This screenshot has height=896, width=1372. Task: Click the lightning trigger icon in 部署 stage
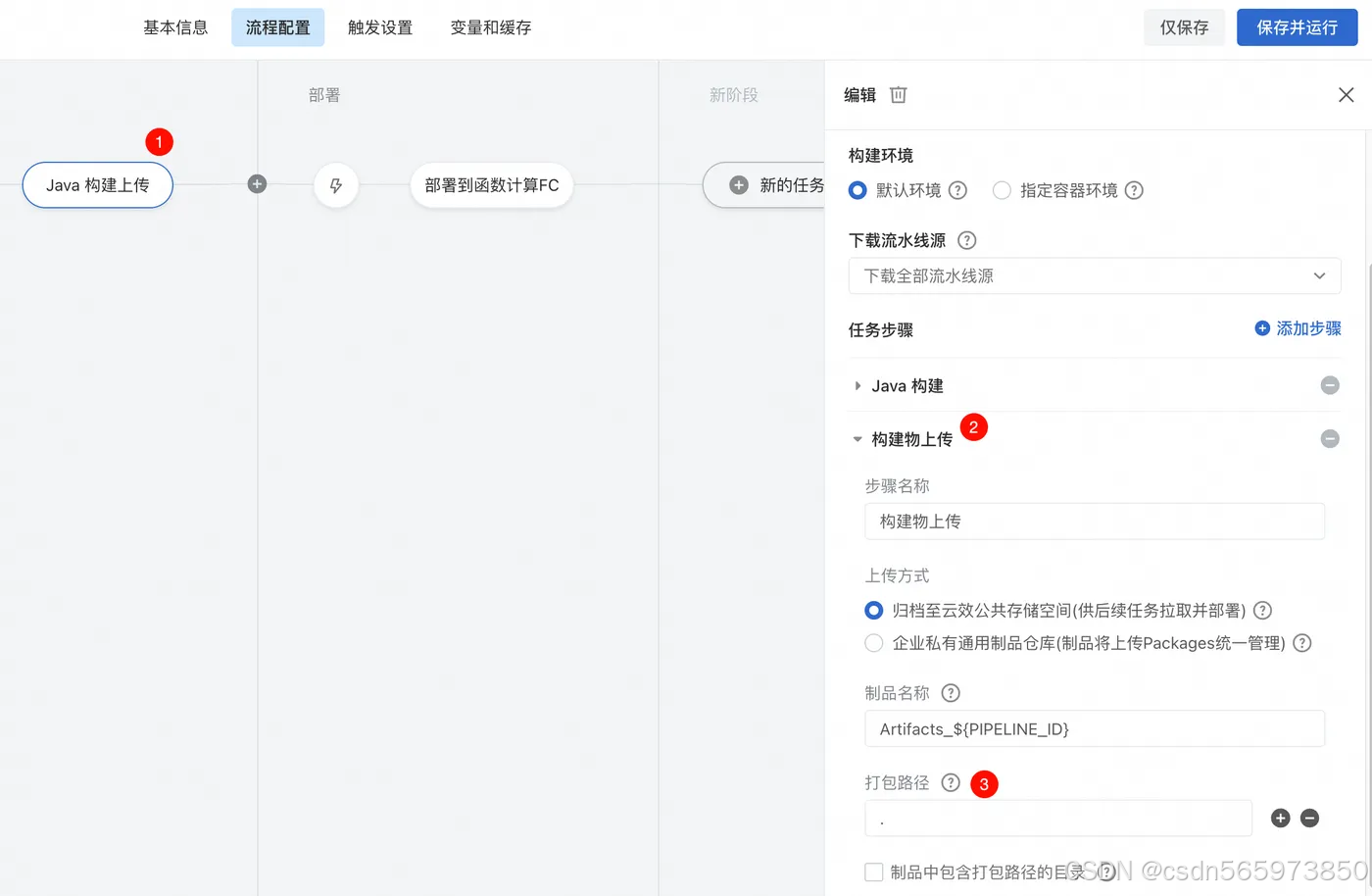(x=336, y=184)
